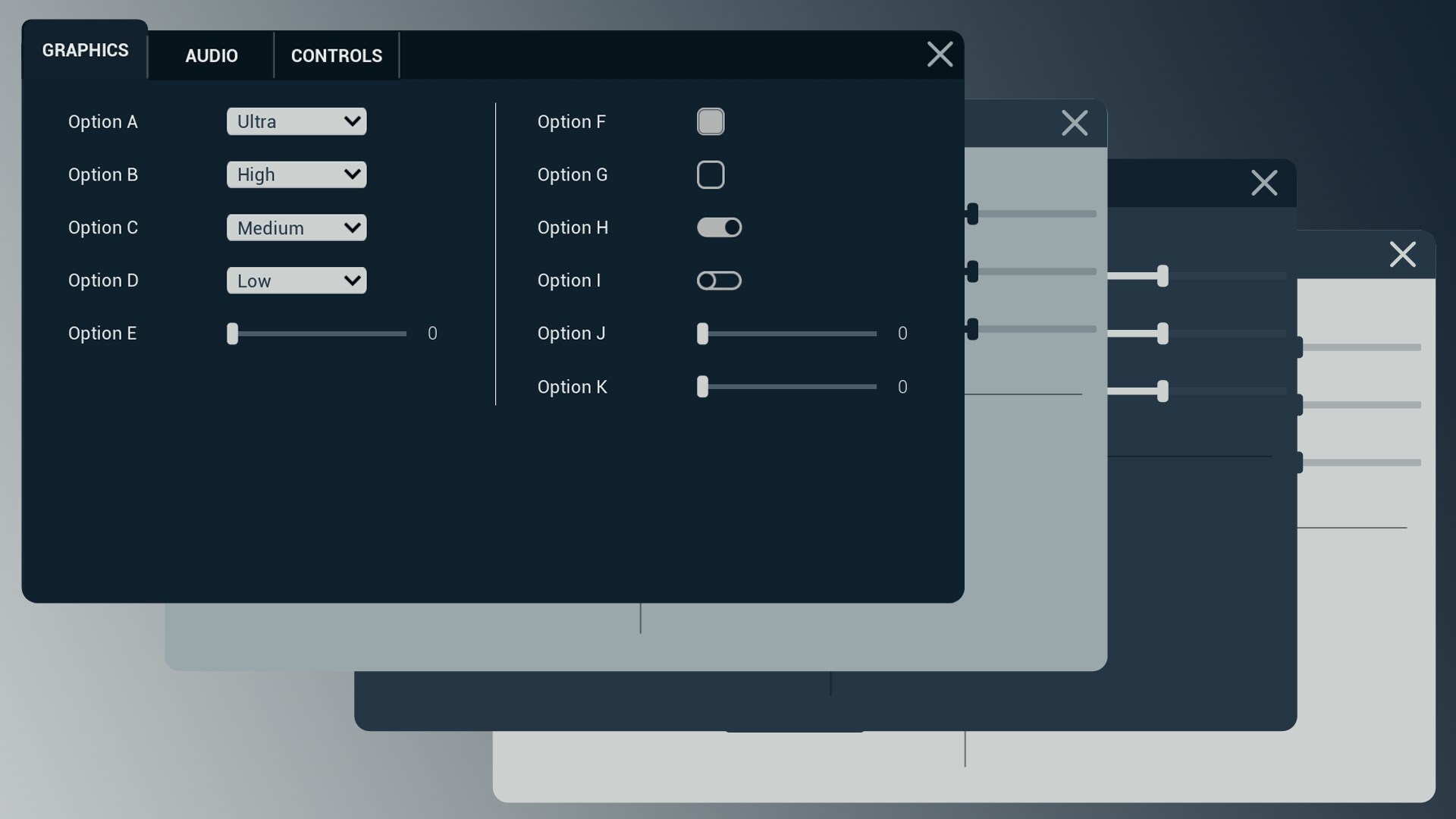Viewport: 1456px width, 819px height.
Task: Open the Option A Ultra dropdown
Action: pyautogui.click(x=296, y=121)
